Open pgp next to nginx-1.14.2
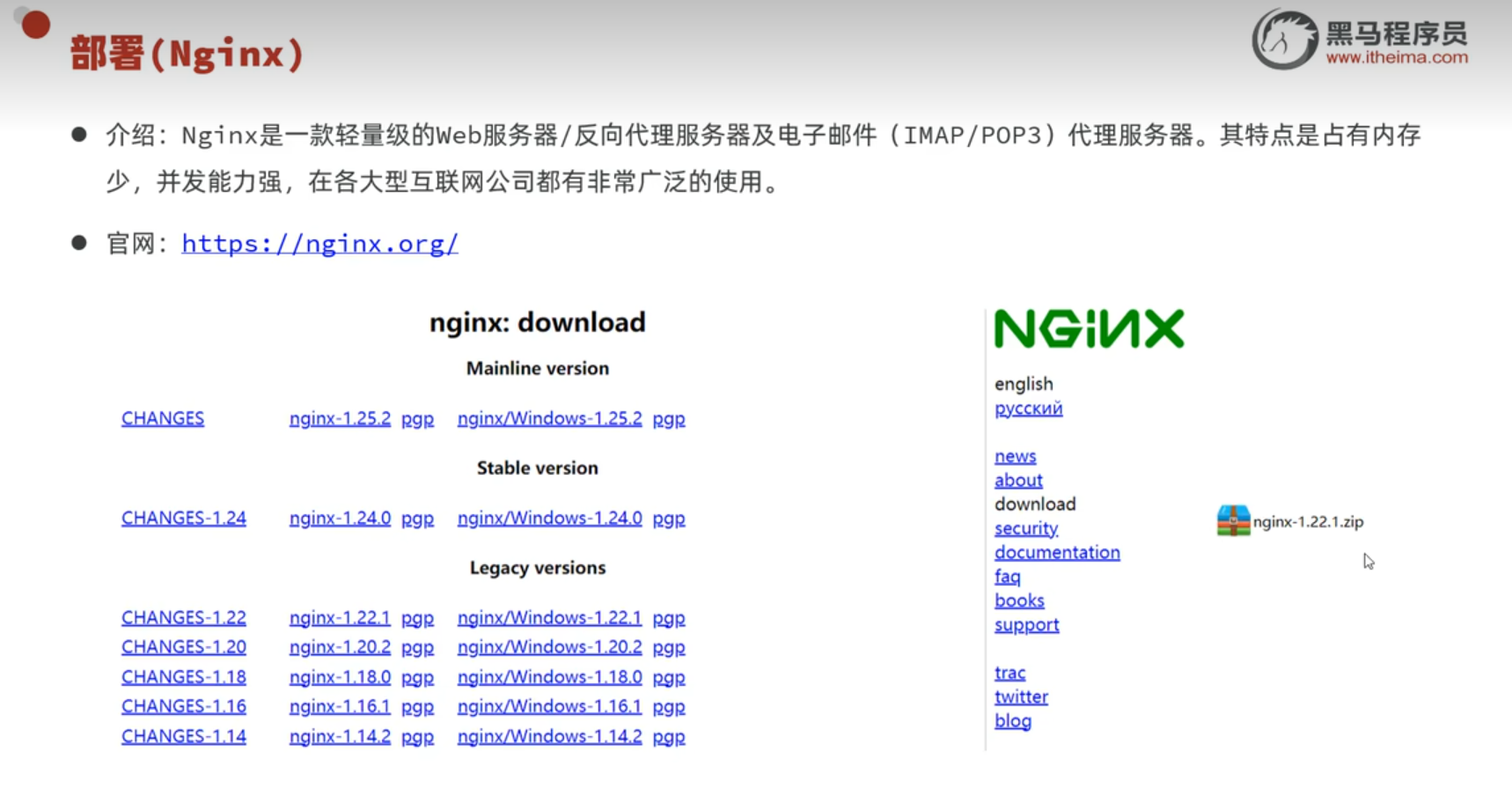Screen dimensions: 1512x788 click(417, 737)
